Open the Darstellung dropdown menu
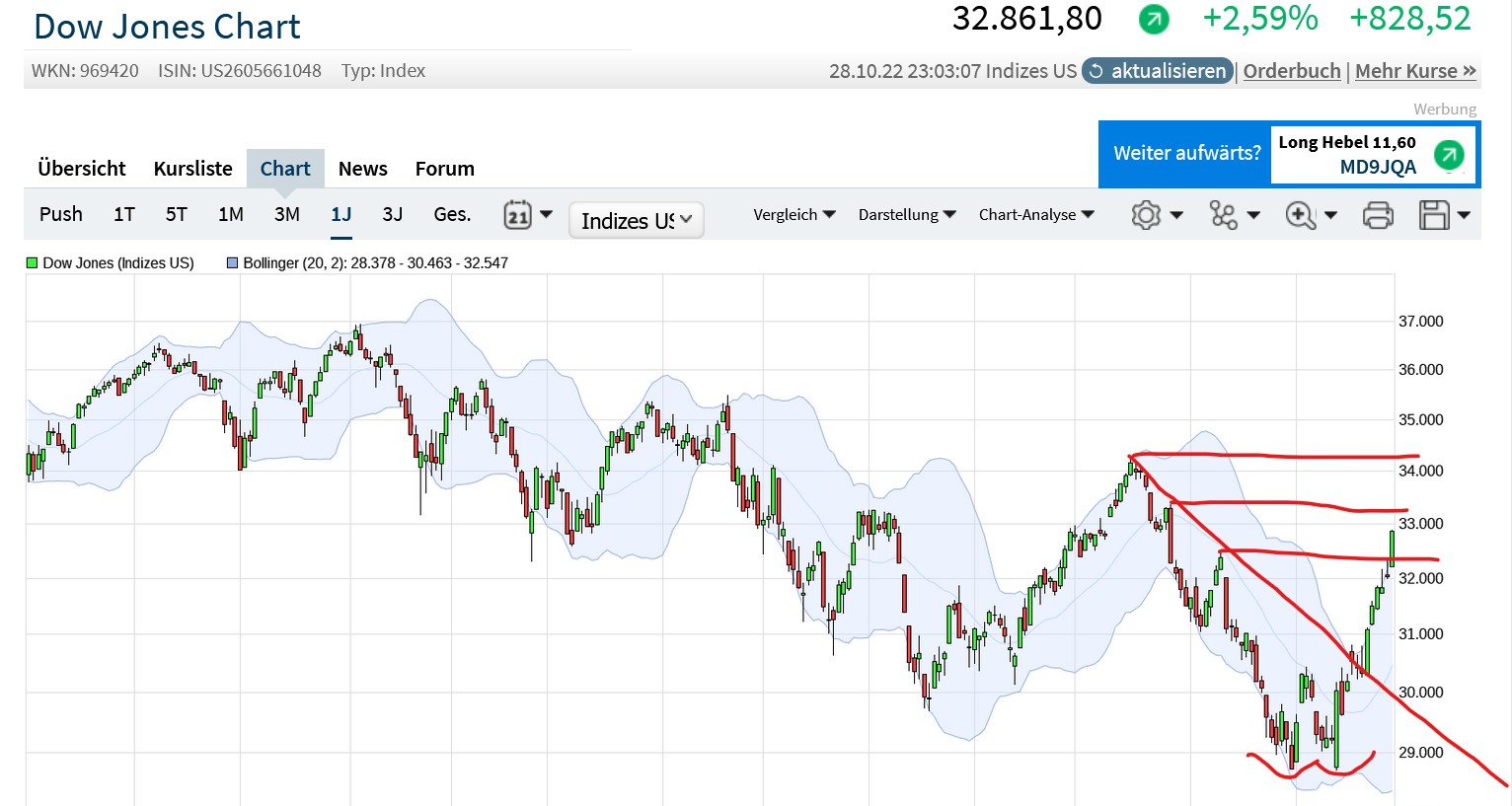Image resolution: width=1512 pixels, height=806 pixels. [x=906, y=214]
